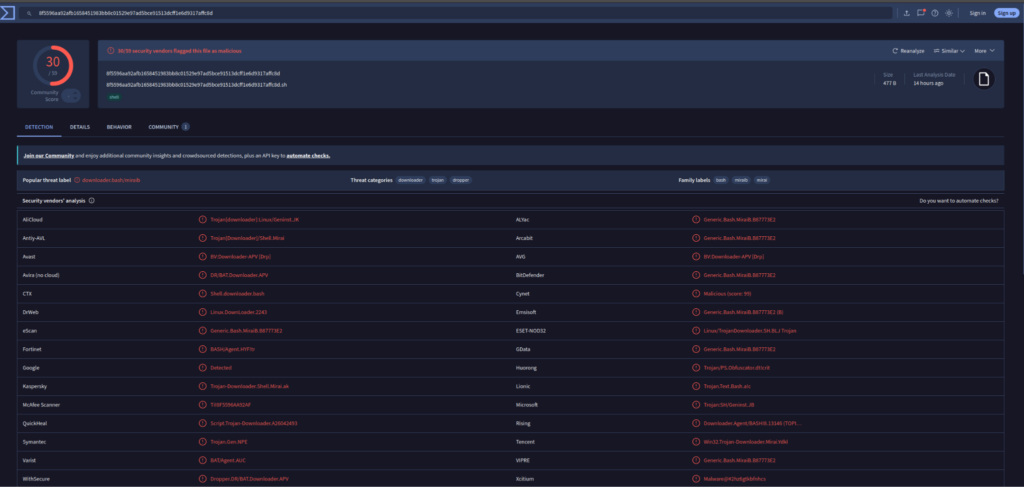Screen dimensions: 1024x487
Task: Click the alert icon on Cynet row
Action: (696, 294)
